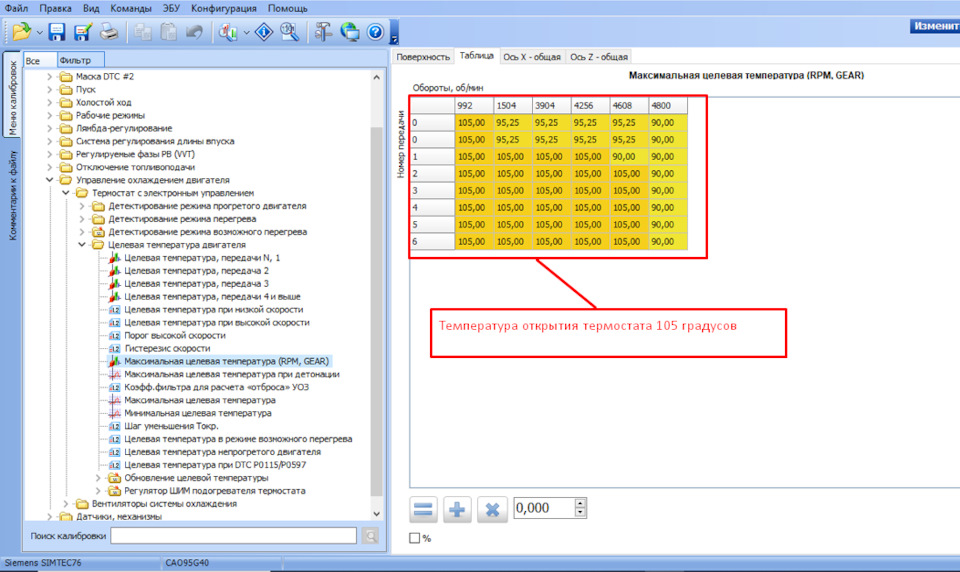Open the hammer tools settings icon
Viewport: 960px width, 572px height.
pyautogui.click(x=323, y=32)
